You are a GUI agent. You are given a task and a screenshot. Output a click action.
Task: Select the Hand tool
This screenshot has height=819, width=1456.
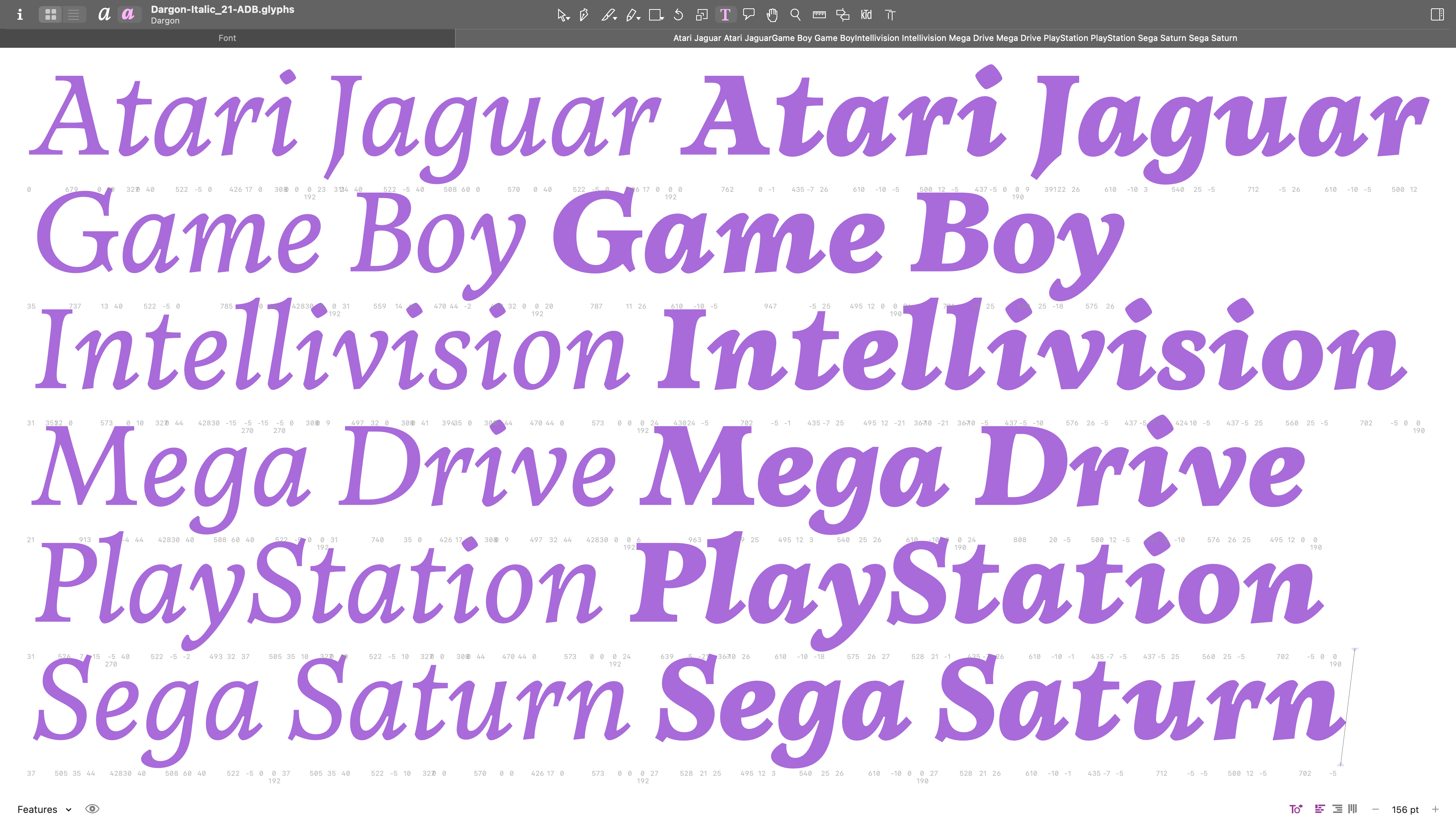click(x=772, y=15)
